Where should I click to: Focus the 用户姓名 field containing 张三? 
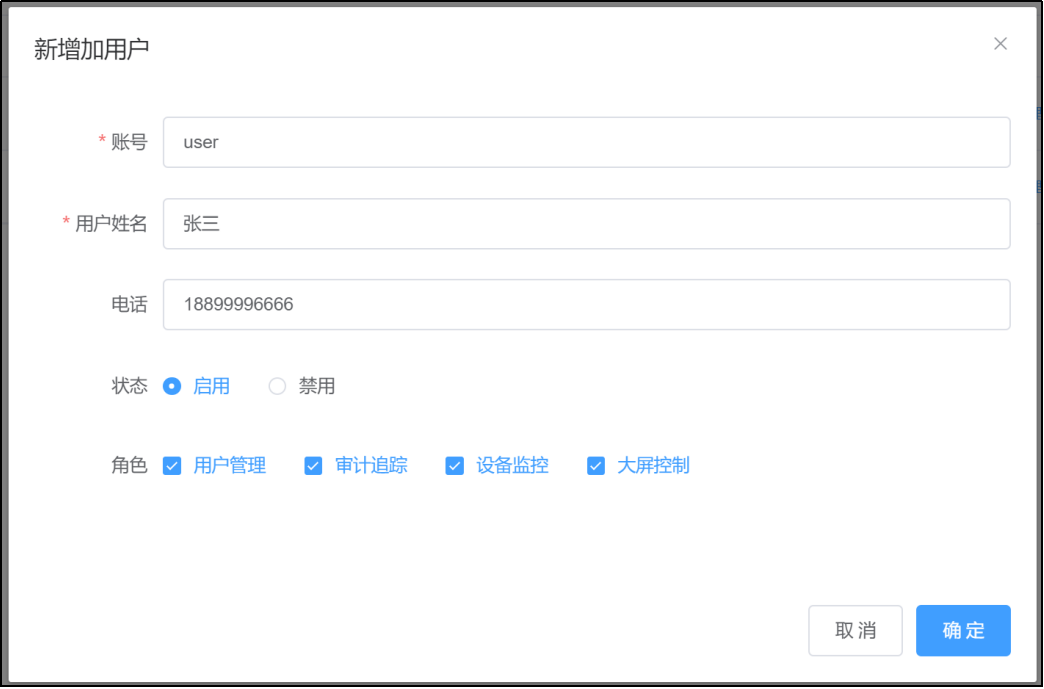[587, 224]
